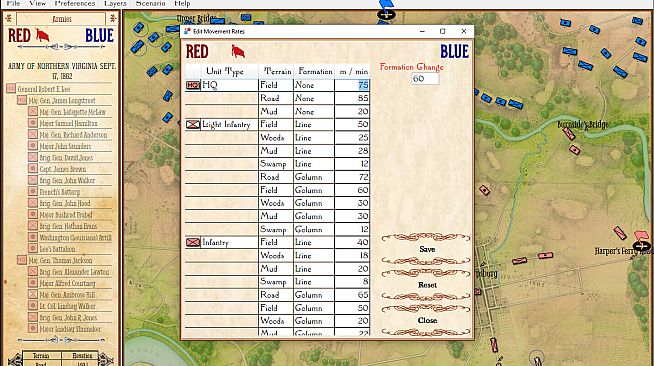Click the red flag in dialog header
Image resolution: width=654 pixels, height=366 pixels.
(x=238, y=51)
